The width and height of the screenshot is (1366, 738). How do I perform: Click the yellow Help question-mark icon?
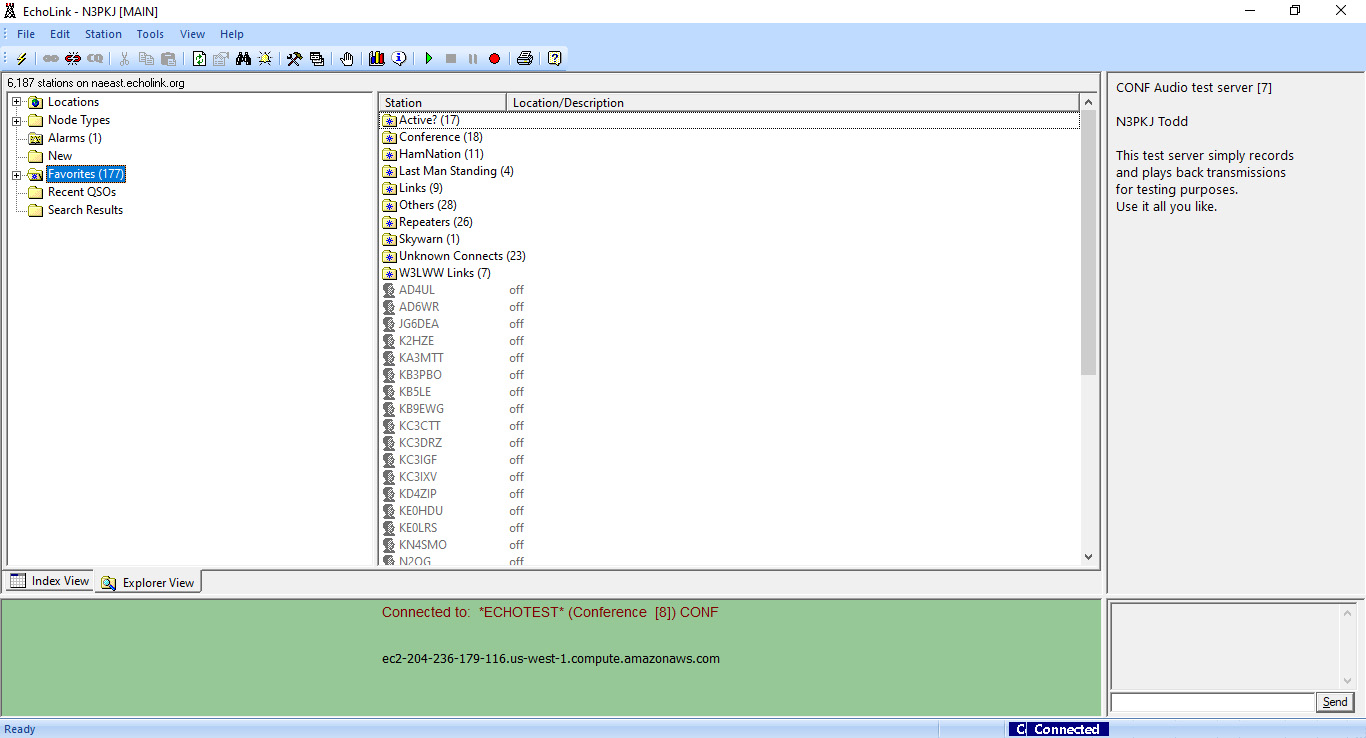click(x=555, y=59)
